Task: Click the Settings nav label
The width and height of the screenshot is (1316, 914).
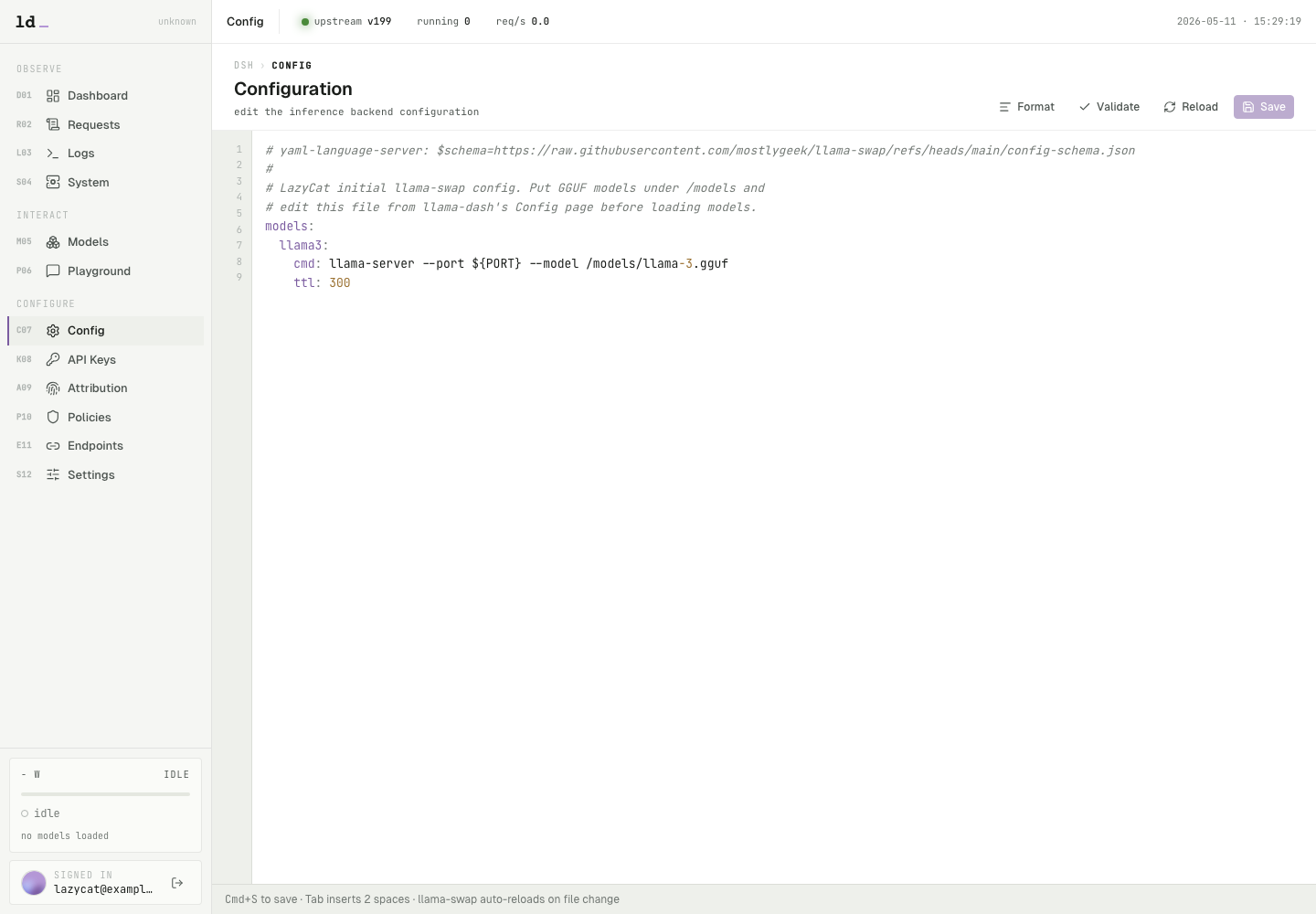Action: pyautogui.click(x=91, y=475)
